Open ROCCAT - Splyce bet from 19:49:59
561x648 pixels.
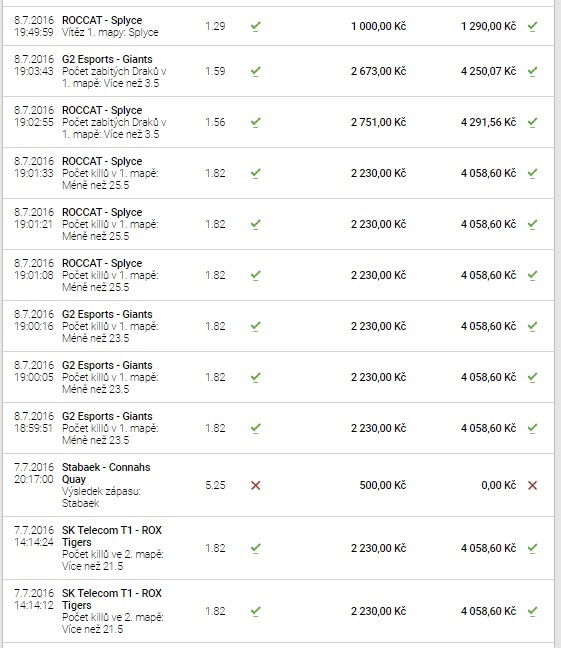pos(278,26)
